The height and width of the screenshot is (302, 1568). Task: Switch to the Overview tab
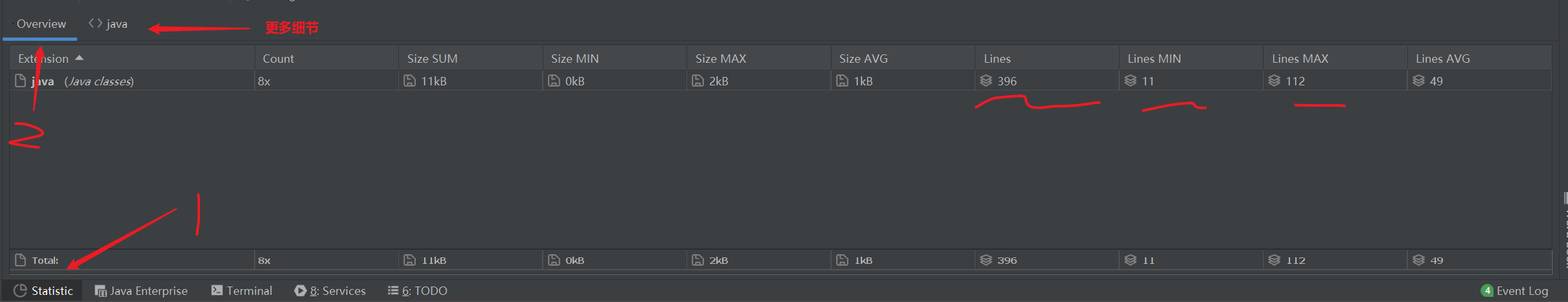pyautogui.click(x=41, y=24)
